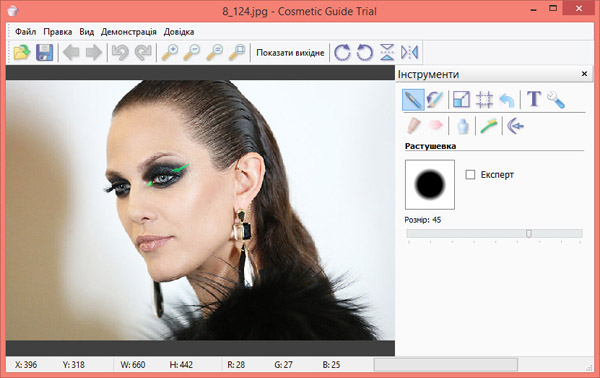Click the Розмір: 45 label
This screenshot has height=378, width=600.
(423, 220)
